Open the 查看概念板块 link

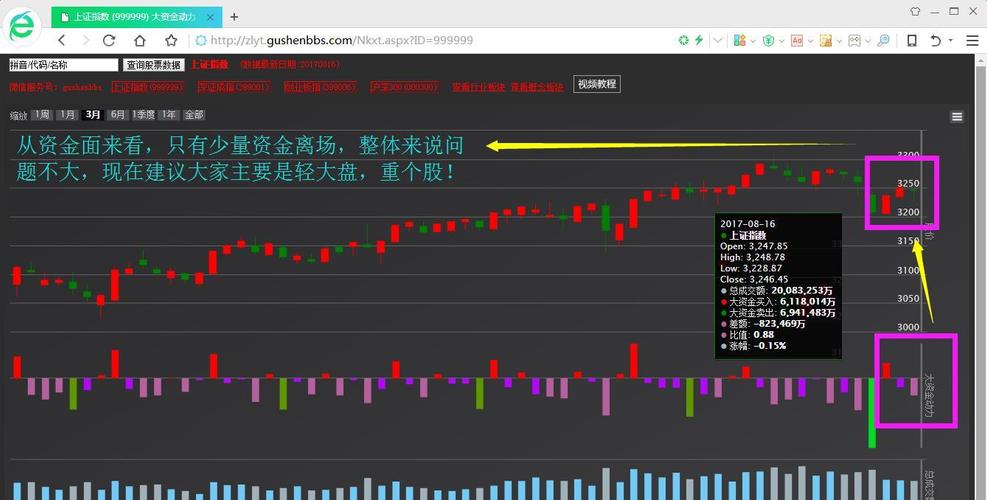(536, 87)
